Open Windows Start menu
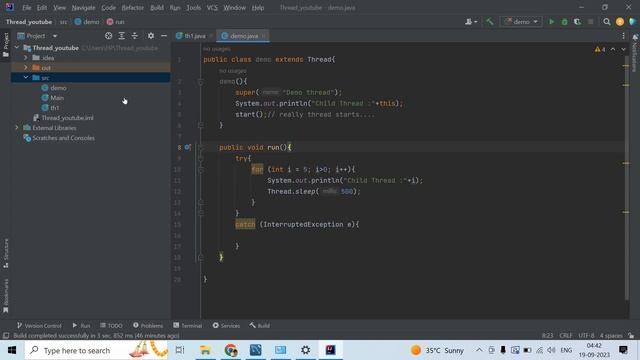 [x=12, y=350]
